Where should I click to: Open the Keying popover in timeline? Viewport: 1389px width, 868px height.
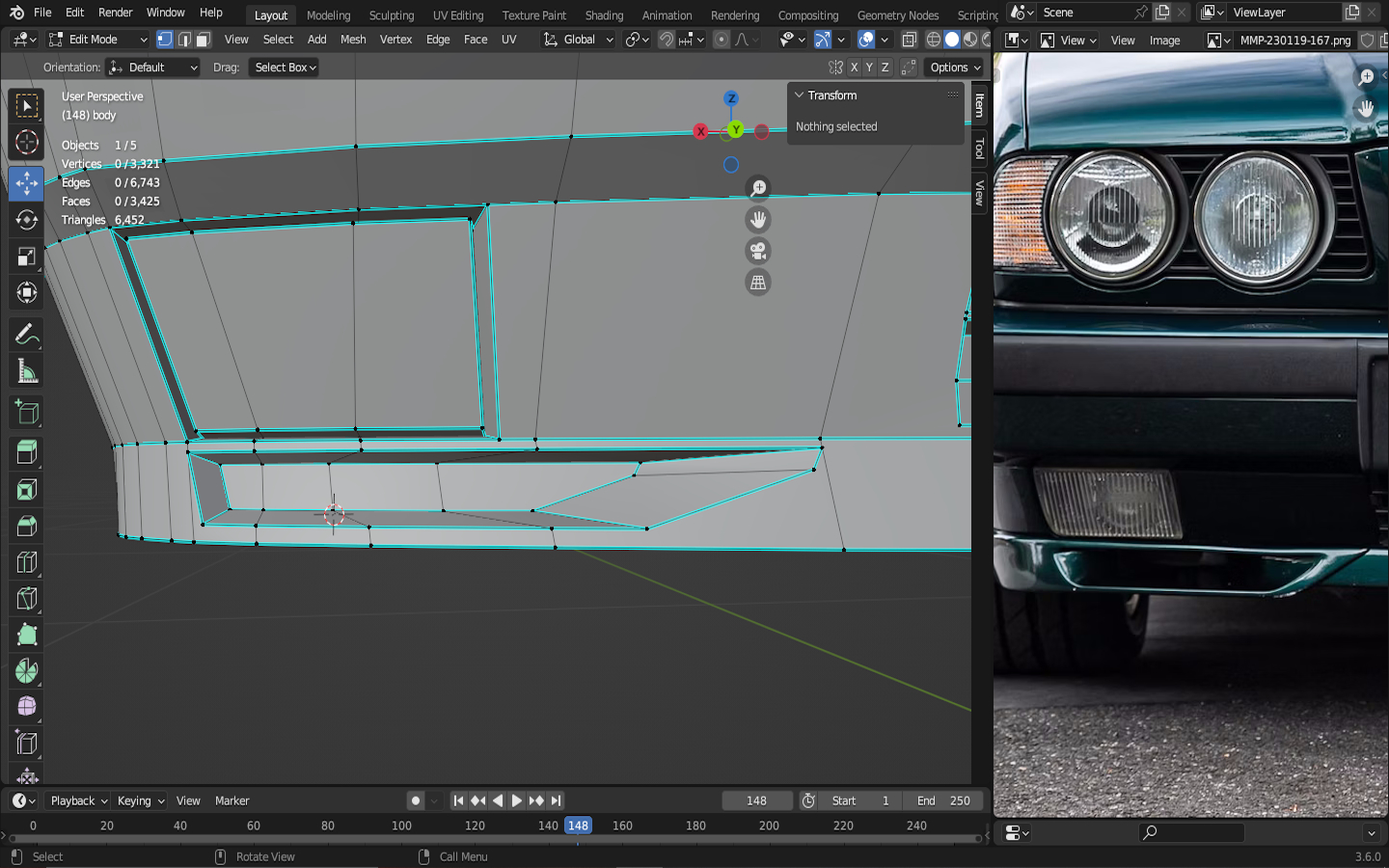[x=141, y=800]
